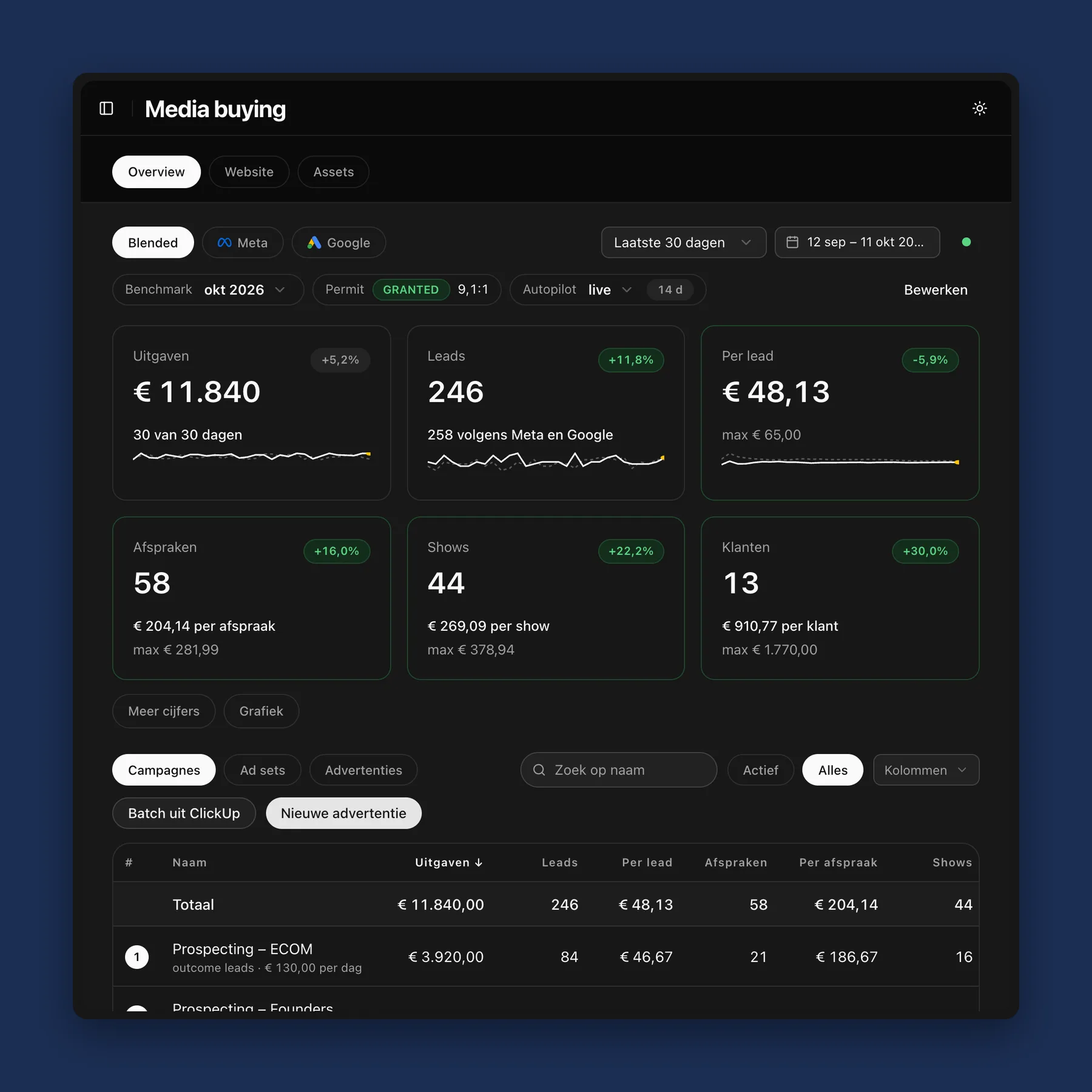Open the Assets tab
This screenshot has height=1092, width=1092.
[334, 172]
